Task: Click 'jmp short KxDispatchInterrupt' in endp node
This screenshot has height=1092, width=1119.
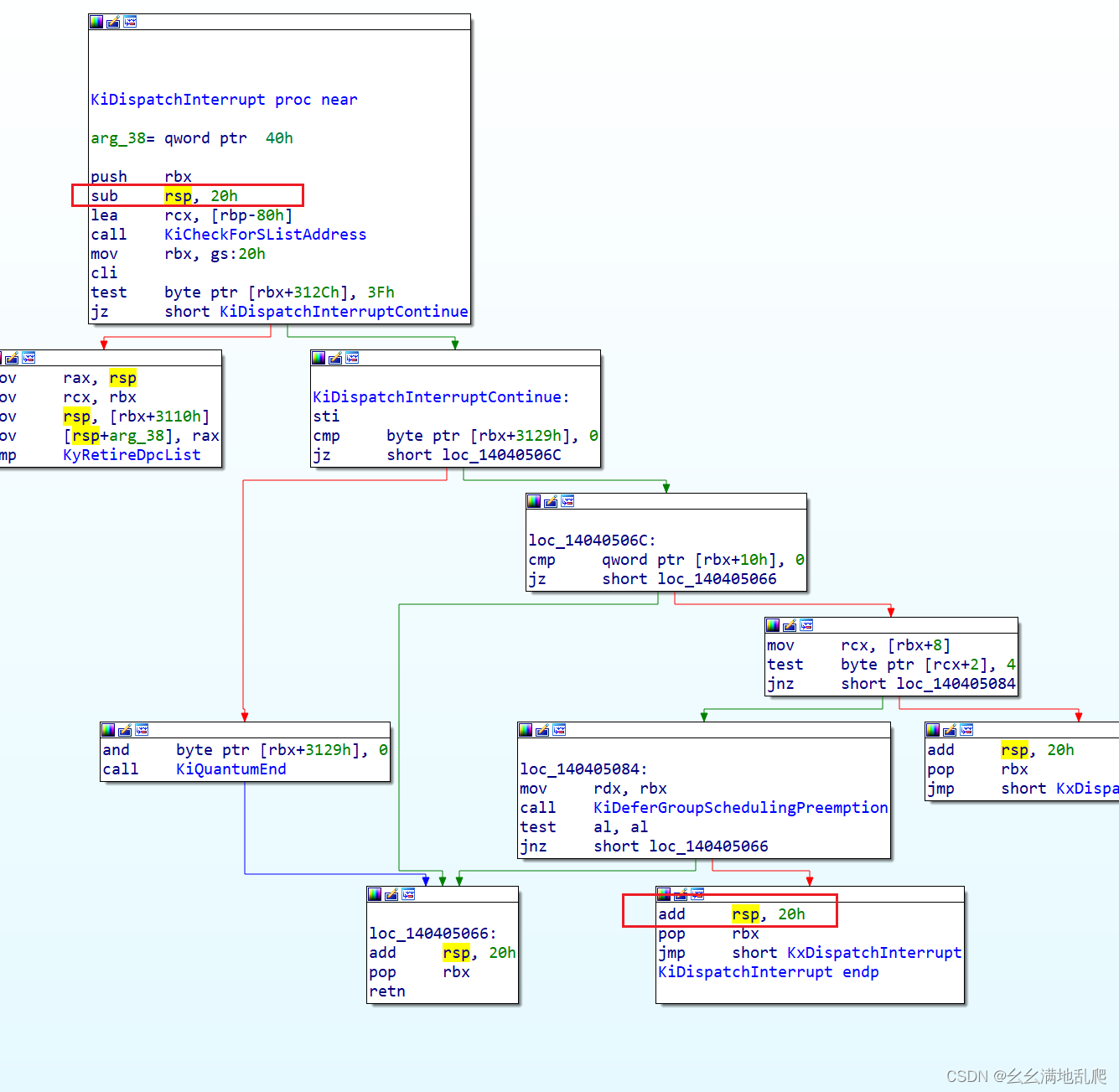Action: pos(811,953)
